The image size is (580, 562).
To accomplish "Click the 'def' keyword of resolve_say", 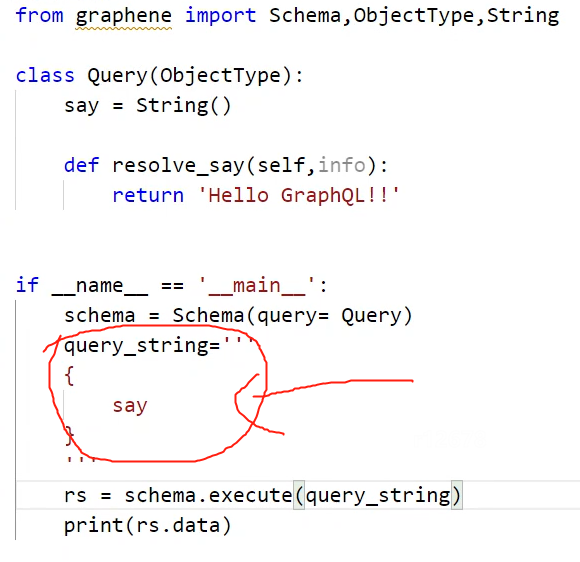I will point(81,165).
